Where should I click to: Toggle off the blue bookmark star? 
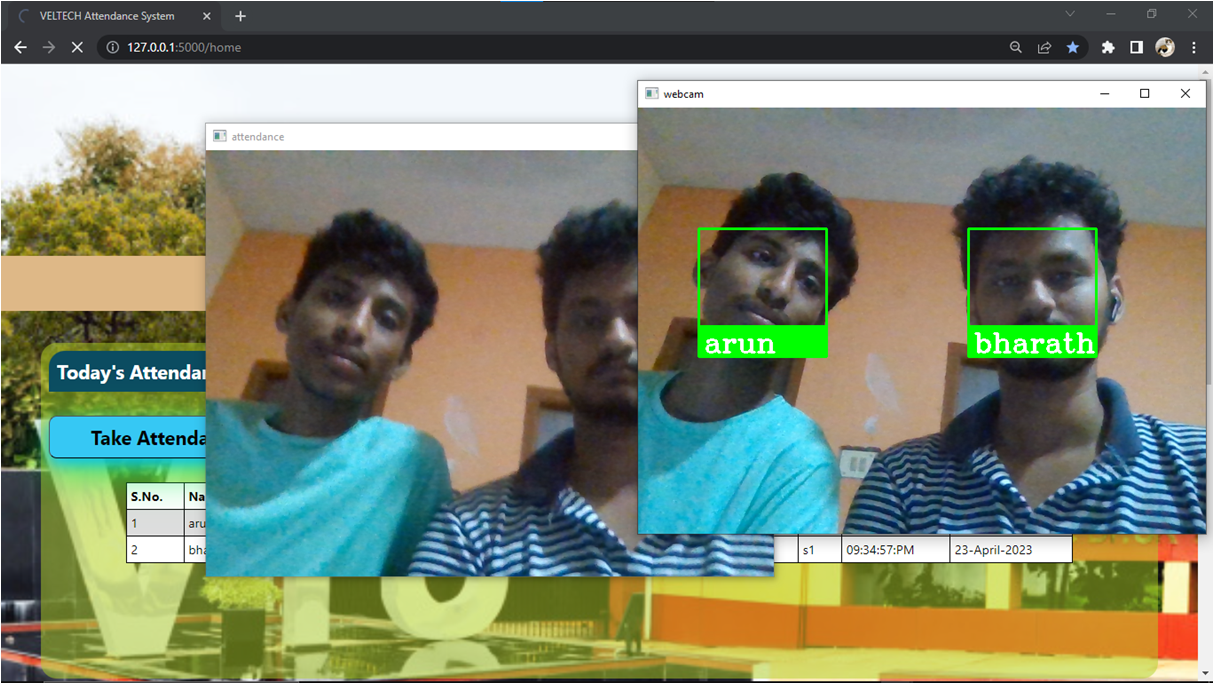[x=1073, y=46]
